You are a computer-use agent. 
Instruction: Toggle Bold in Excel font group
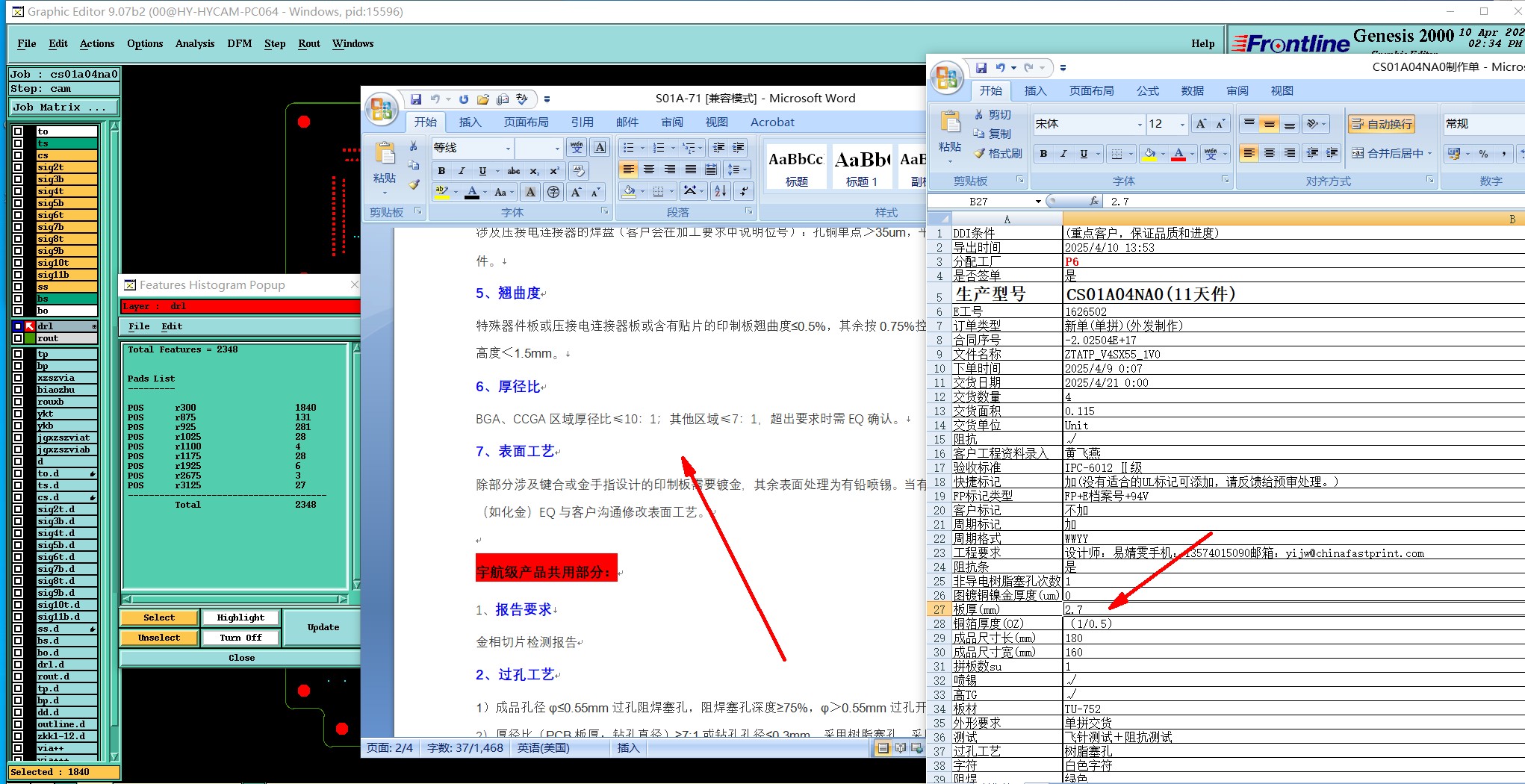(x=1043, y=154)
